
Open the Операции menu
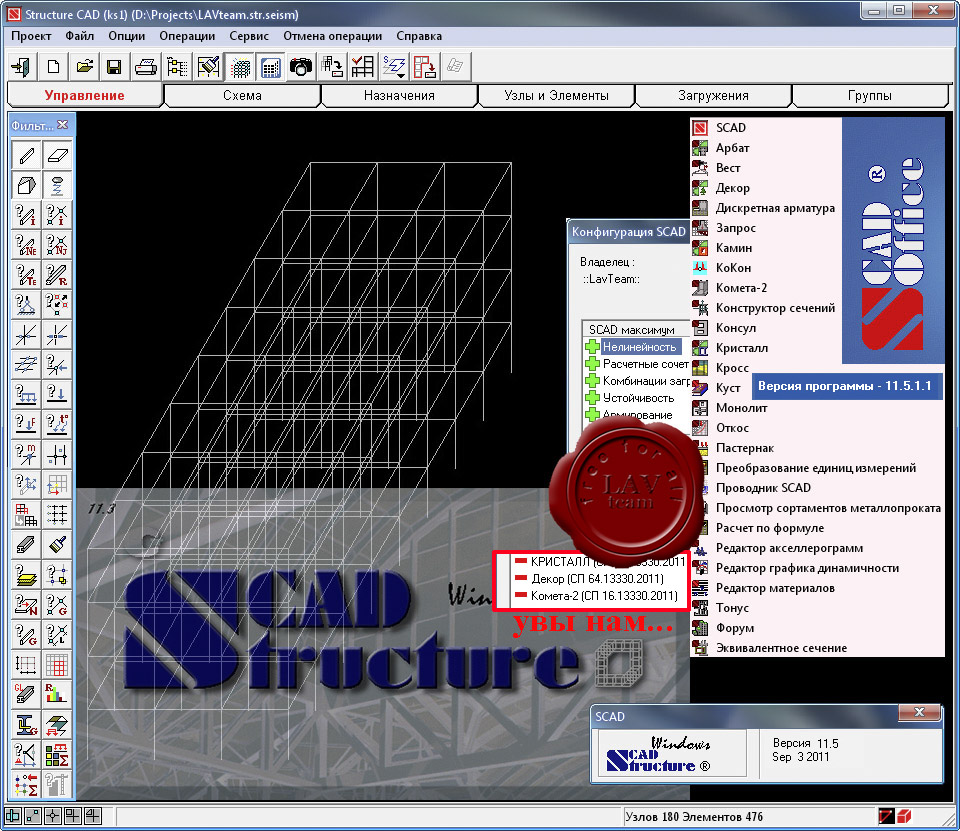click(187, 36)
